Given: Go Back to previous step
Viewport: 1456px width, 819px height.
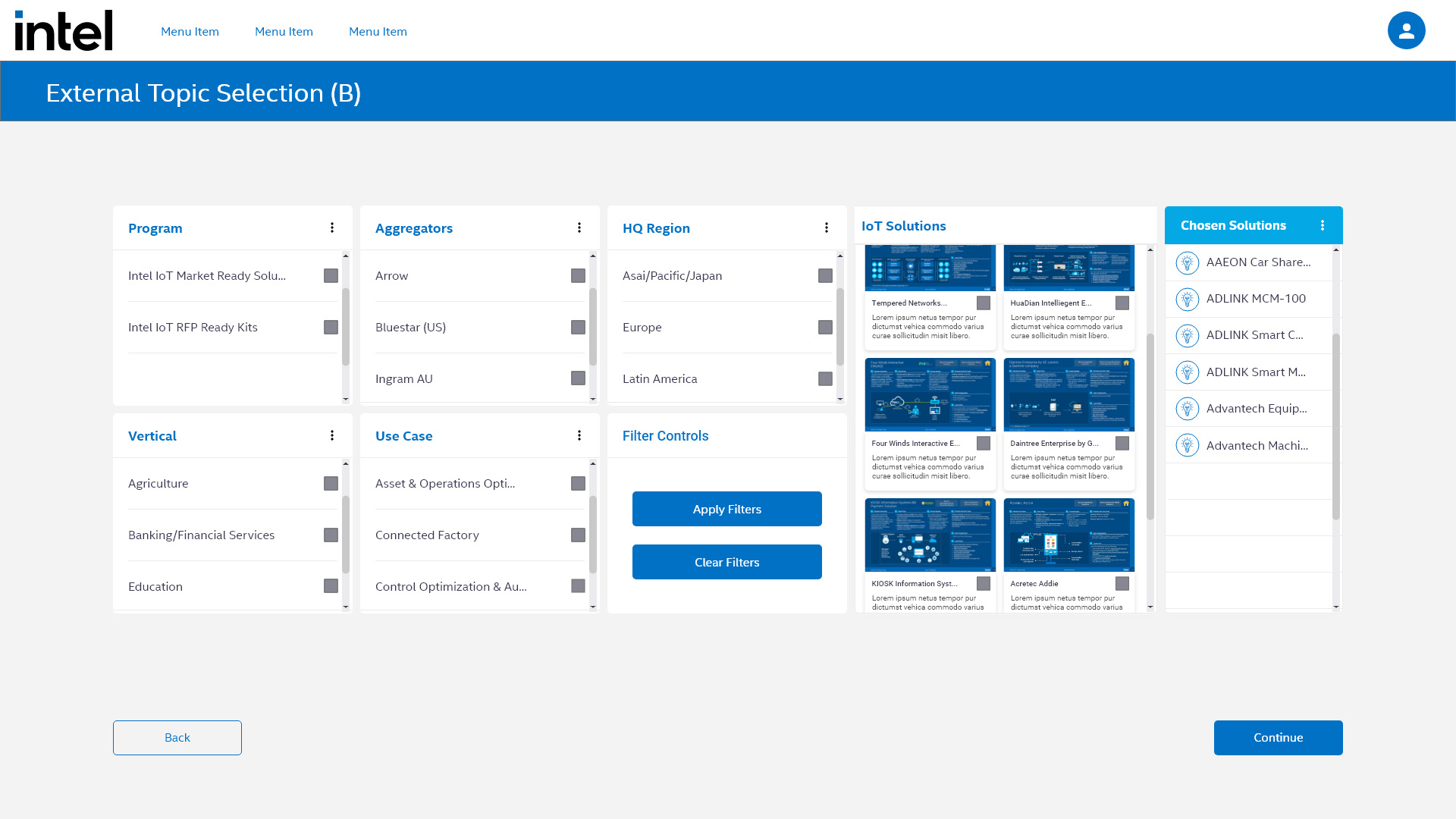Looking at the screenshot, I should click(177, 737).
